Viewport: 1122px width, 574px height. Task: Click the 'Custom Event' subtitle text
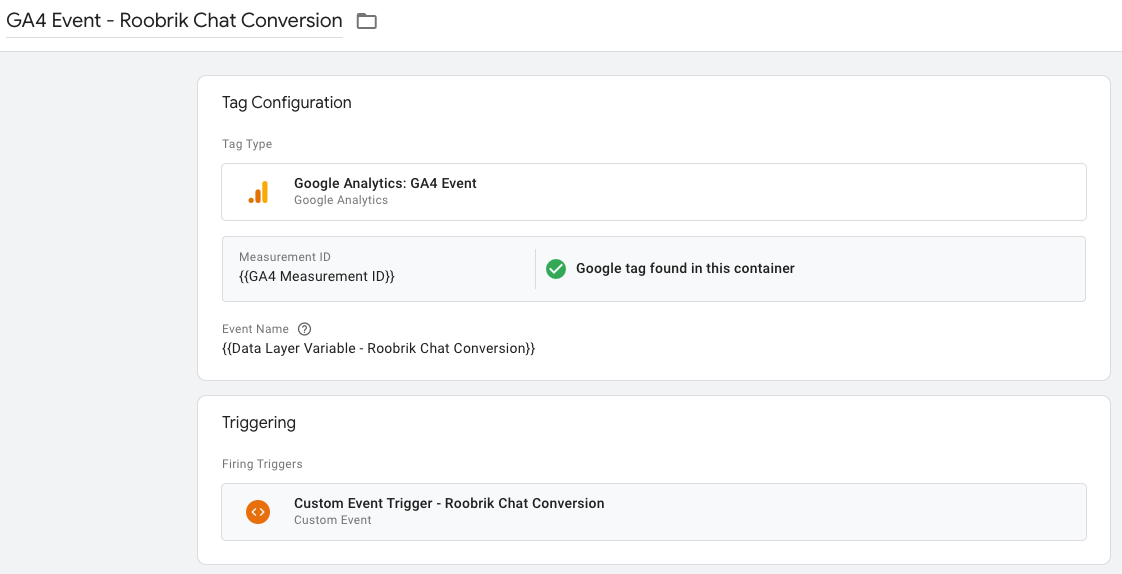(333, 520)
